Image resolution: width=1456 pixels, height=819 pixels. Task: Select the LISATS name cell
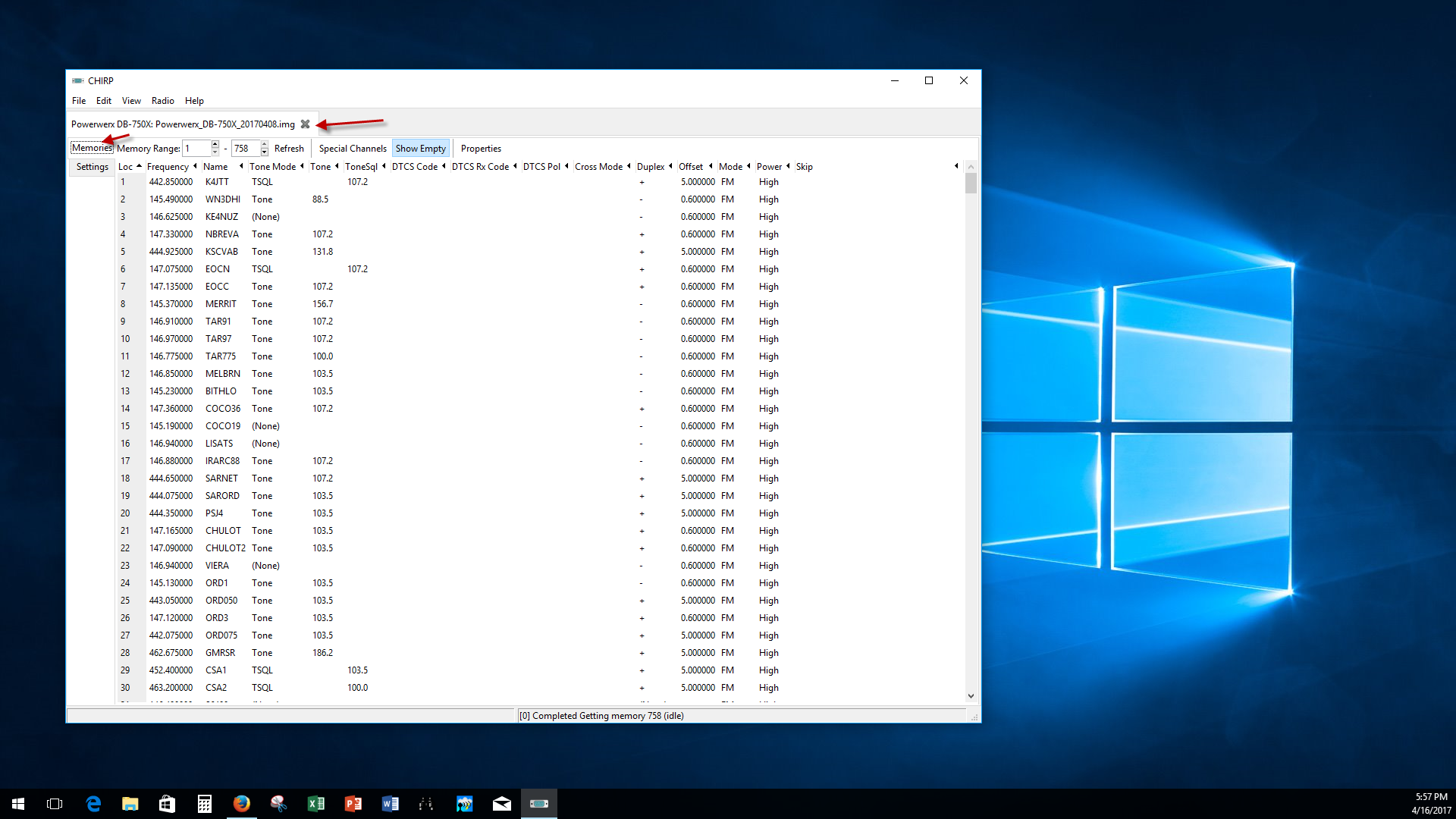[x=219, y=444]
